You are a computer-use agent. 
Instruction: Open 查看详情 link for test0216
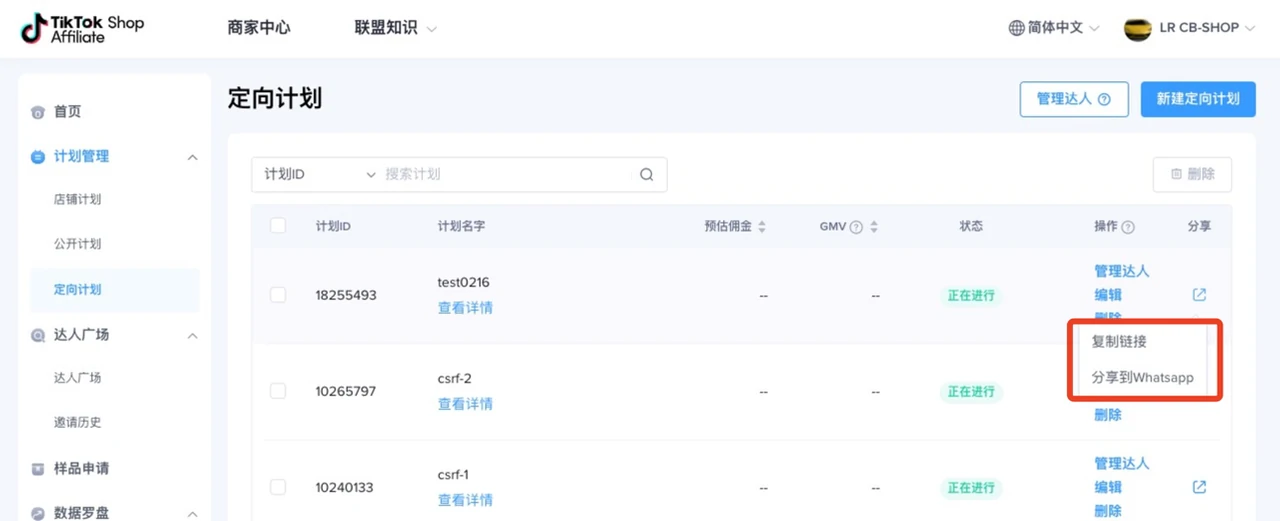(465, 308)
